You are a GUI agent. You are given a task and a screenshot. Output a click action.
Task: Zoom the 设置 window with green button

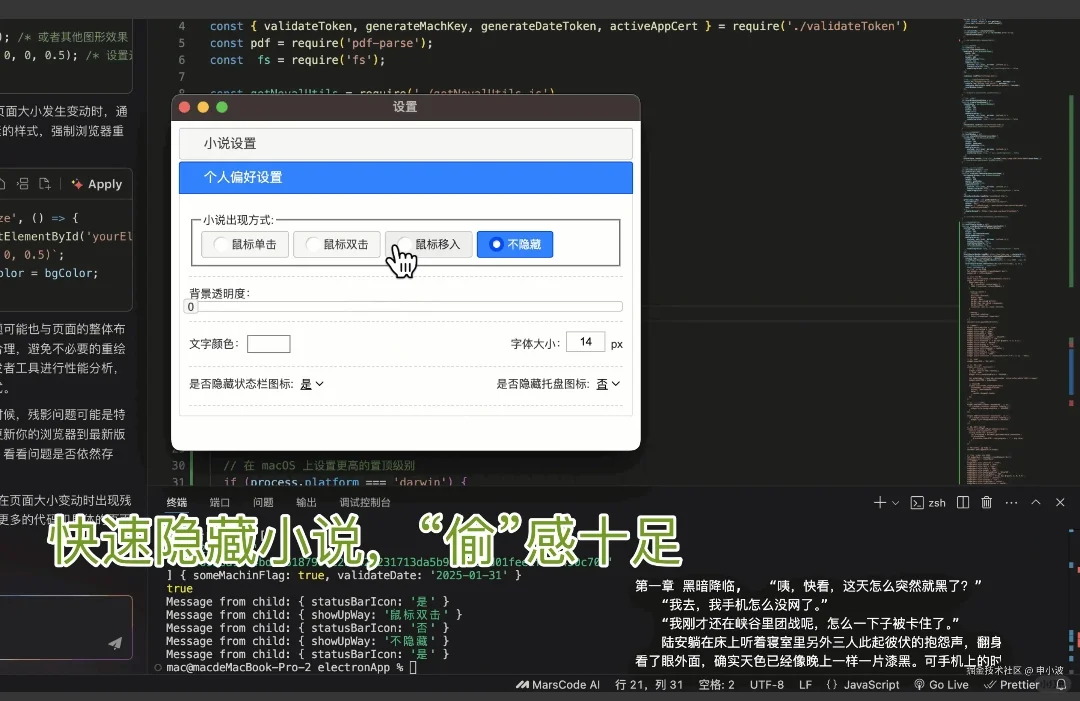[222, 107]
